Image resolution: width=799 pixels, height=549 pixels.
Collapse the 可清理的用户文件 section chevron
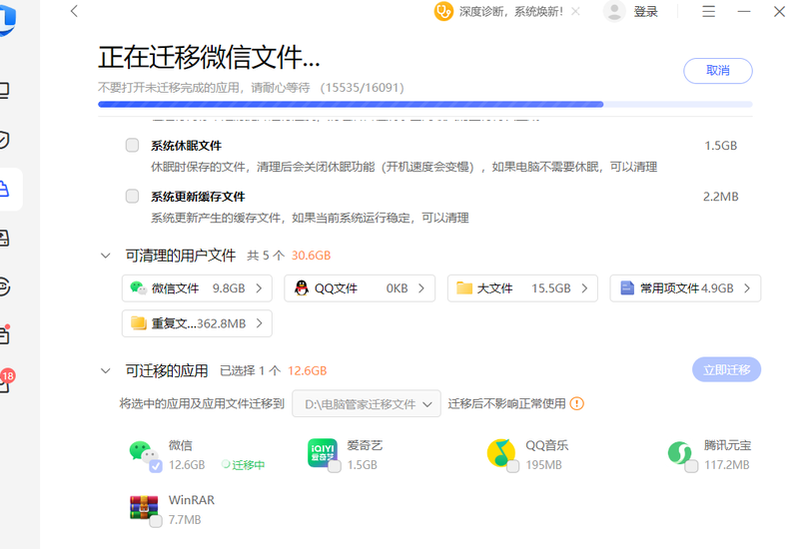click(x=105, y=255)
